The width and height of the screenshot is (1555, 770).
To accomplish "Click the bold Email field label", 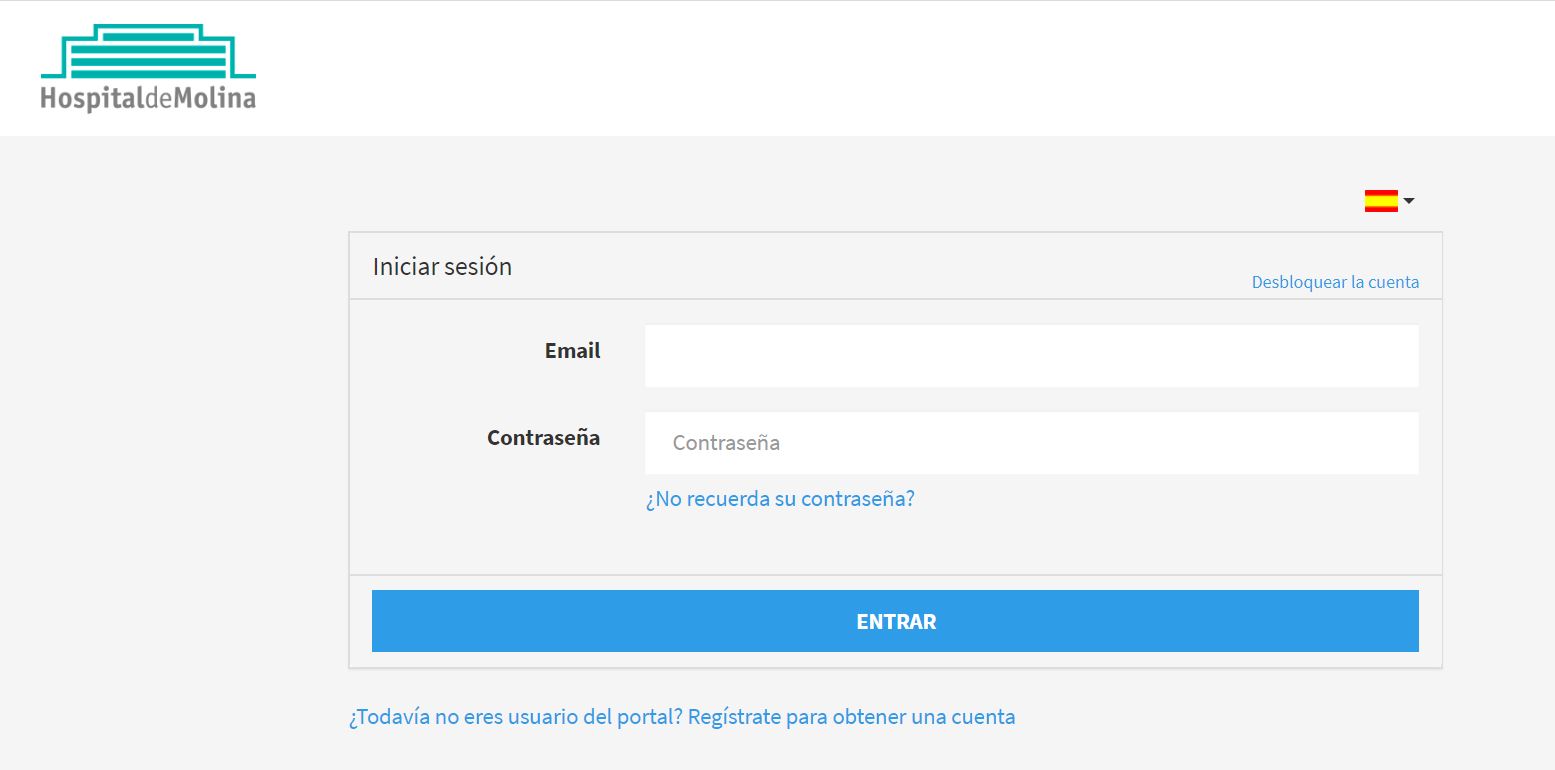I will [573, 351].
